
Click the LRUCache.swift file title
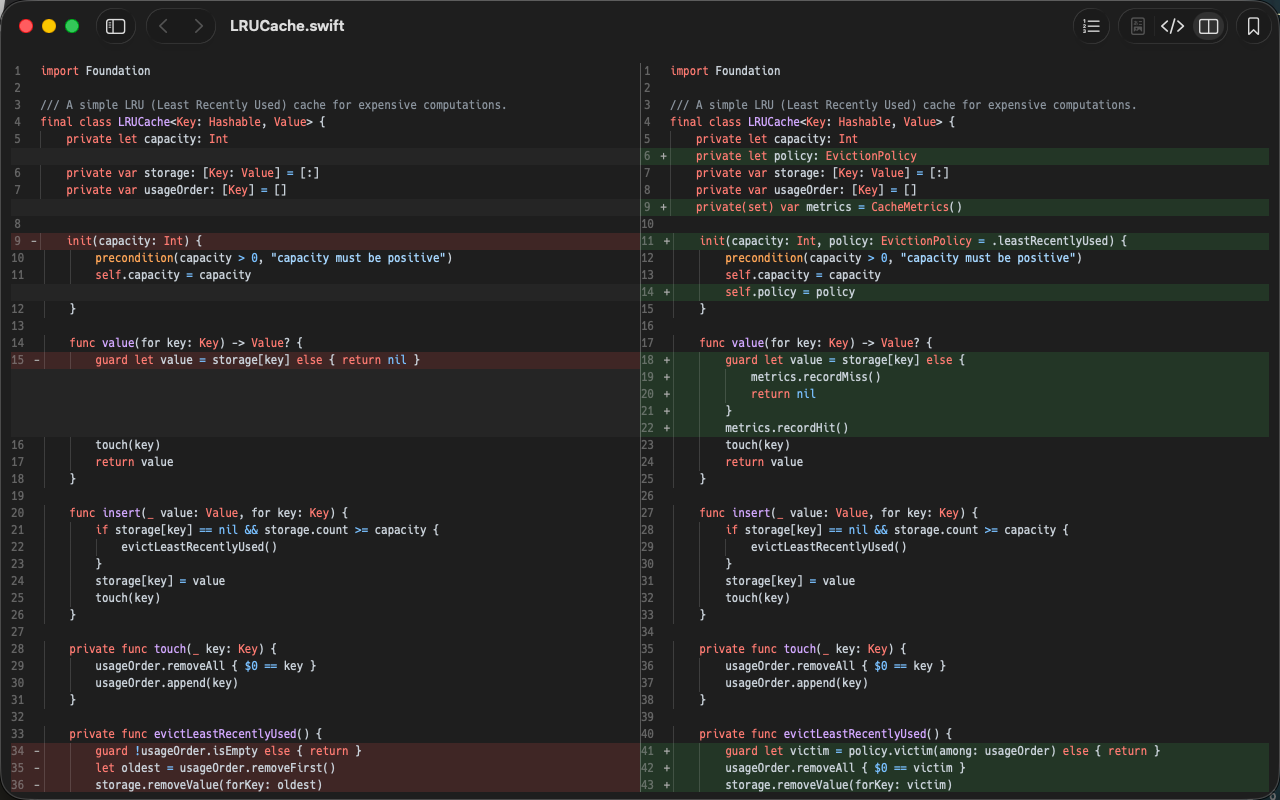(x=287, y=26)
